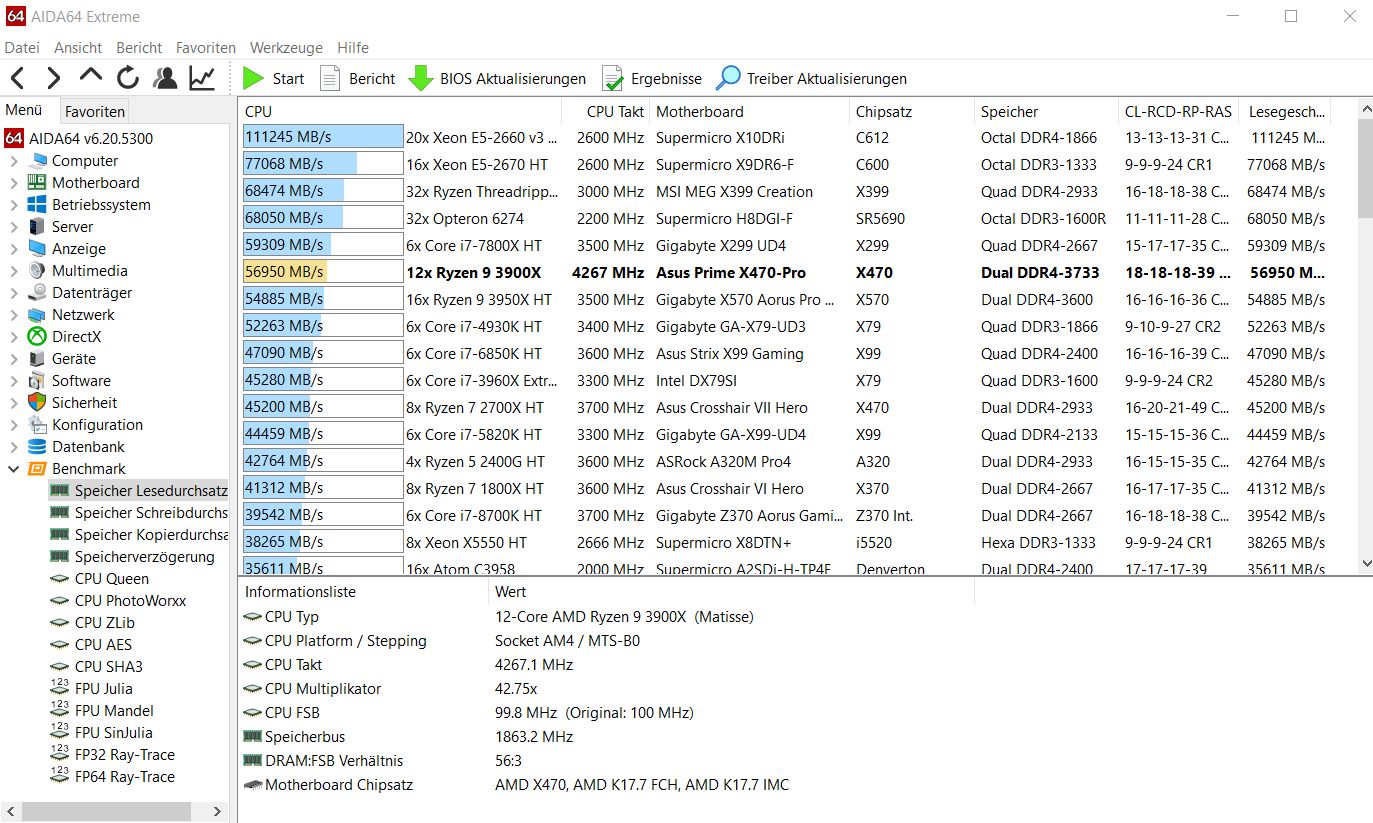The height and width of the screenshot is (823, 1373).
Task: Select the FP64 Ray-Trace benchmark
Action: [112, 776]
